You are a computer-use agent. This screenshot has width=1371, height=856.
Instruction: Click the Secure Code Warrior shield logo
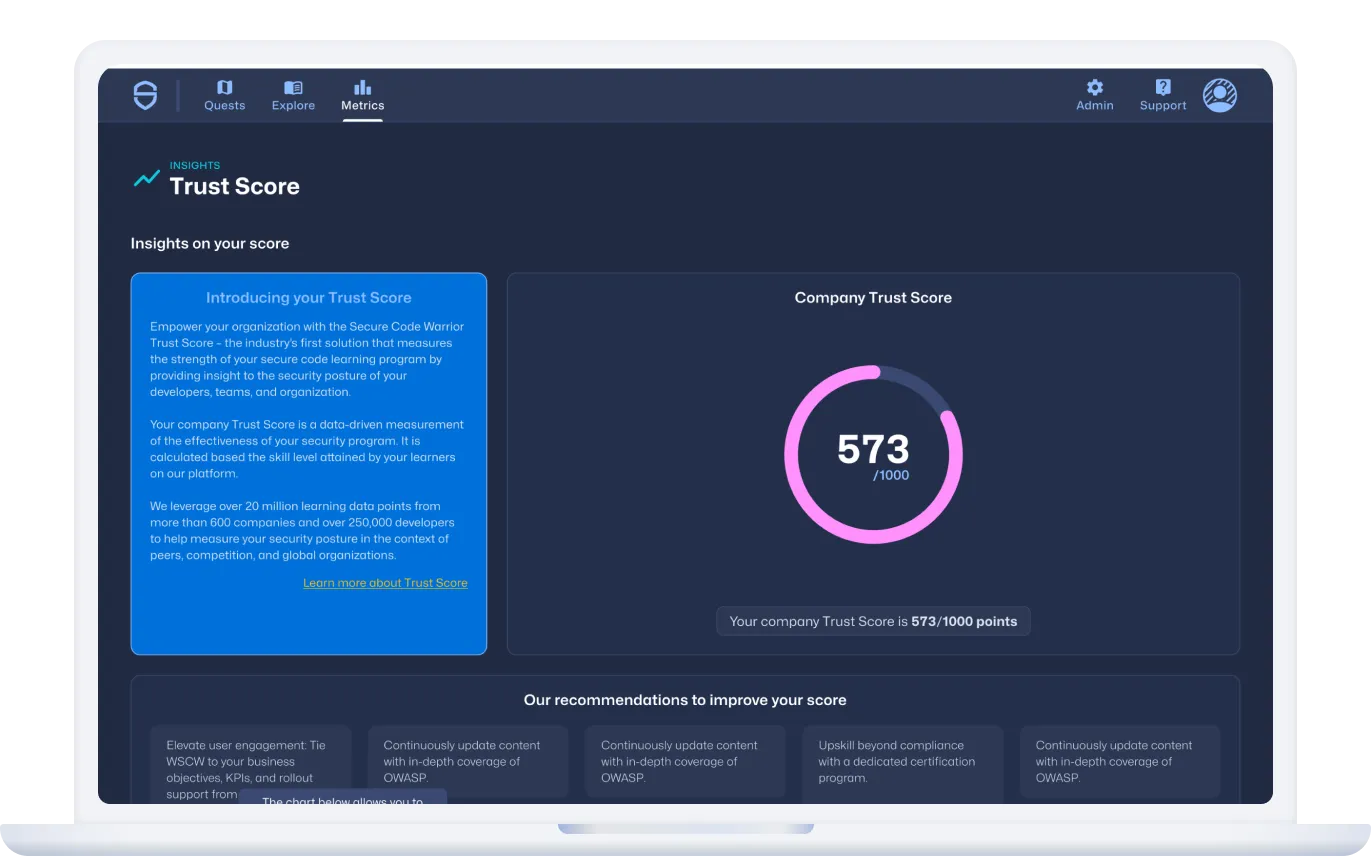(144, 95)
